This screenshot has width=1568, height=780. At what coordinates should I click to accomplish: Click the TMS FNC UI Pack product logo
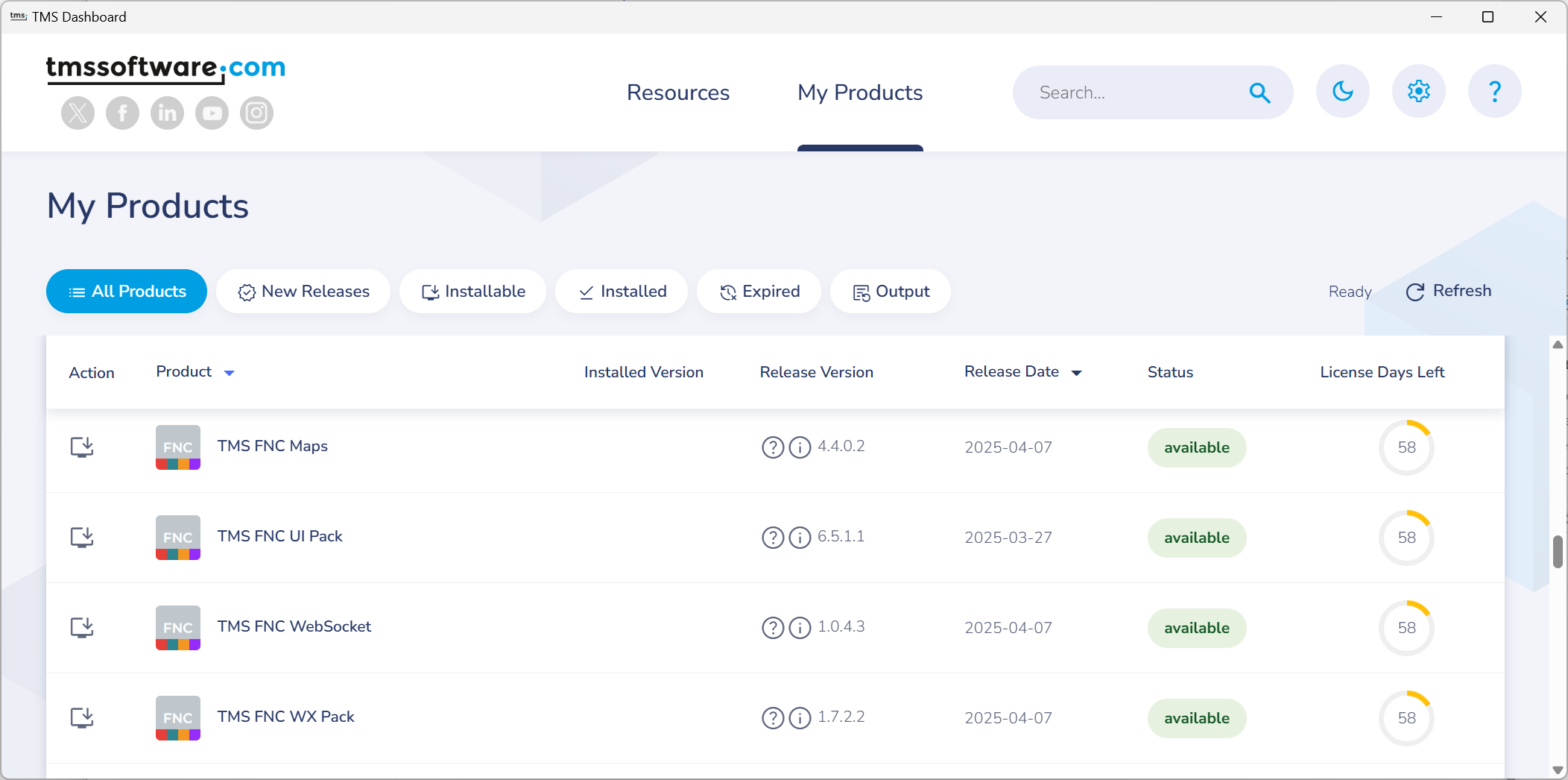click(x=178, y=538)
